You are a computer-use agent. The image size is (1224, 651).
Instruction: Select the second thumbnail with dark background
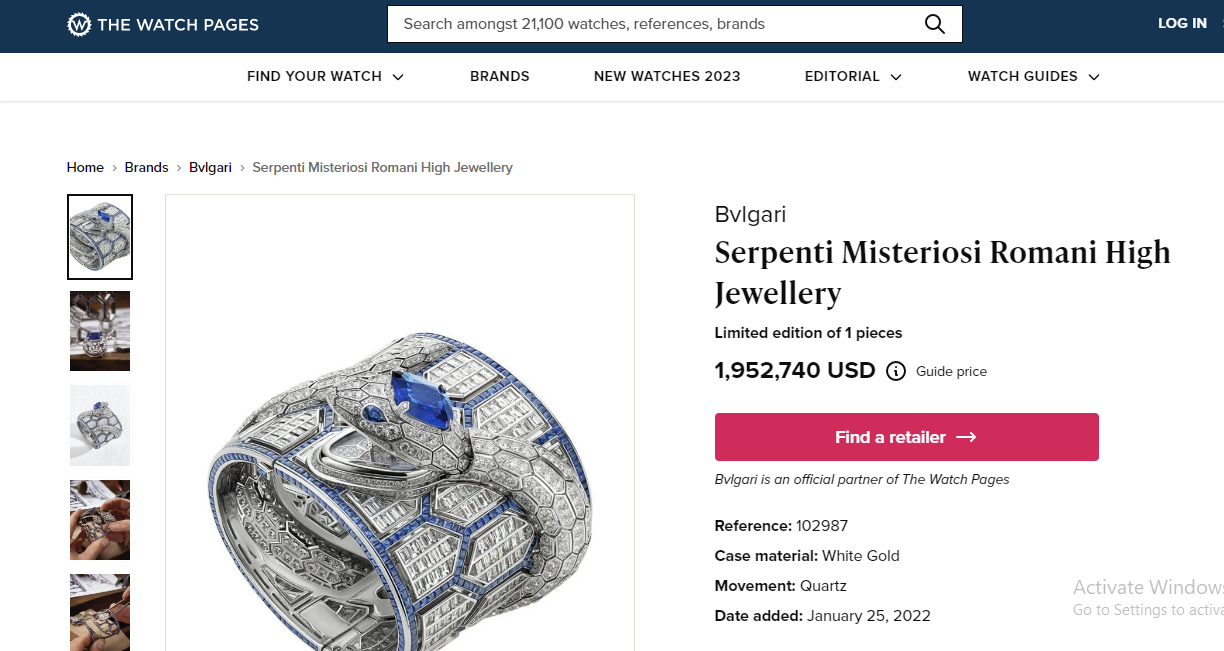(100, 331)
